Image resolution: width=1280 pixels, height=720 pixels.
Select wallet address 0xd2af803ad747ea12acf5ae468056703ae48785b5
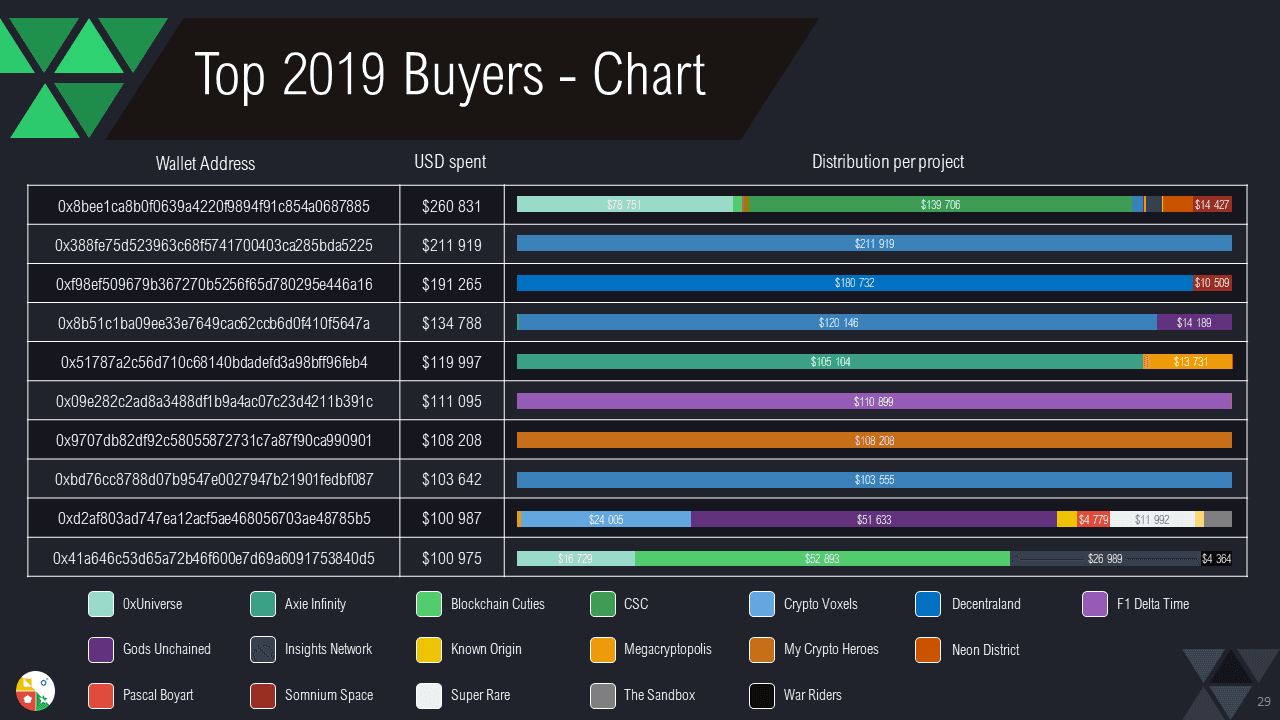click(214, 518)
